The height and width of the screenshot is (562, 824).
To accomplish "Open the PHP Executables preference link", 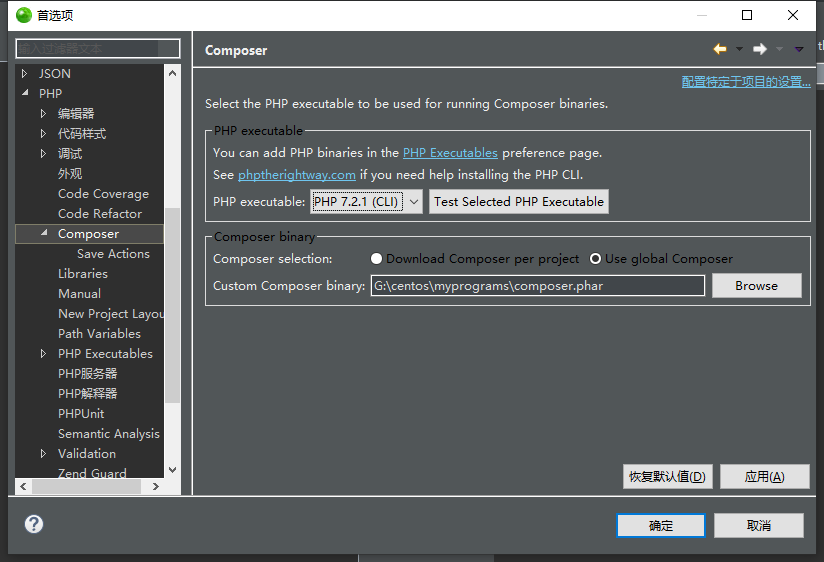I will click(x=450, y=153).
